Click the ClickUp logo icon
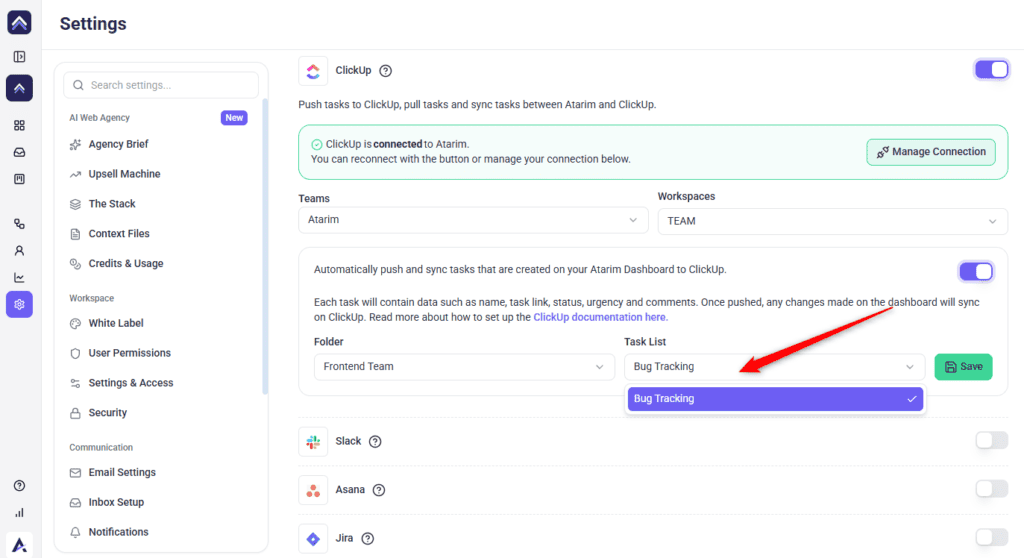This screenshot has height=558, width=1024. (x=313, y=71)
